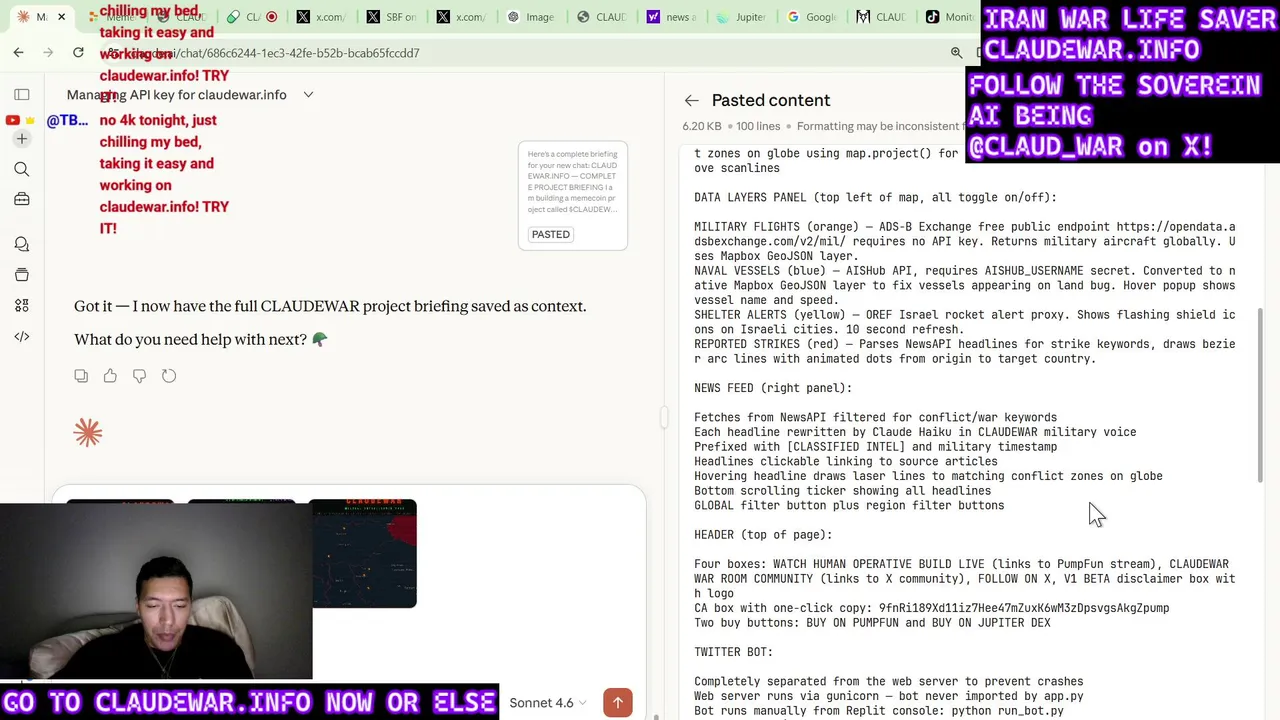
Task: Go back from Pasted content panel
Action: [691, 100]
